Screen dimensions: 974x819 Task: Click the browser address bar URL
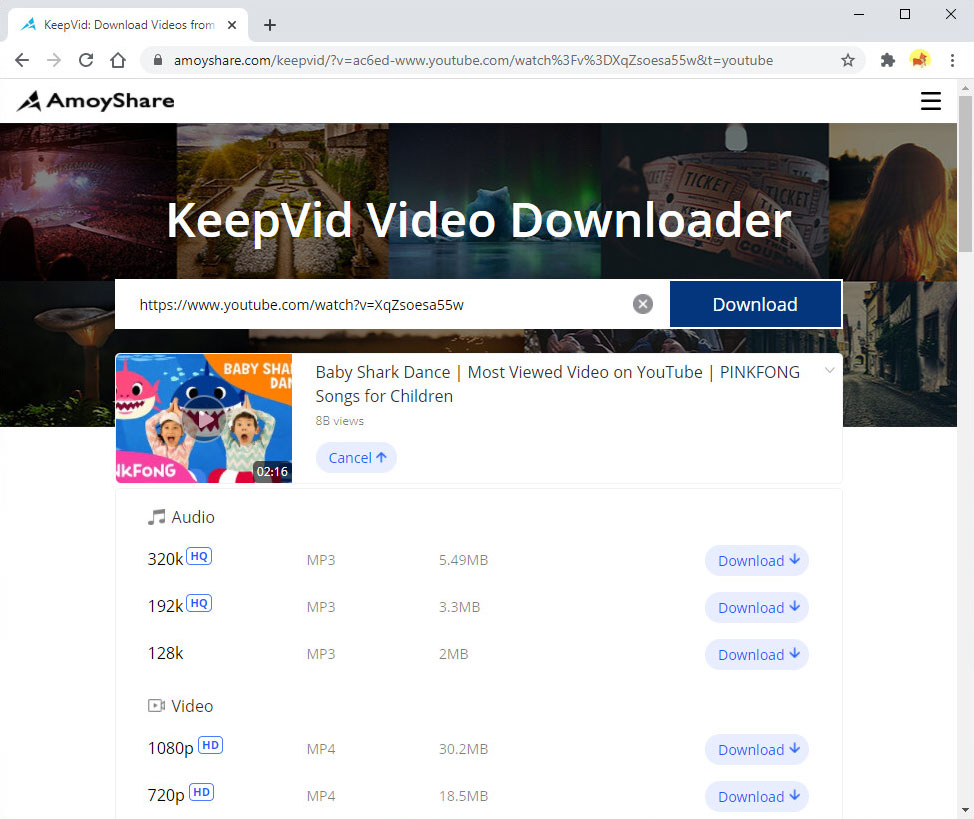pos(473,60)
